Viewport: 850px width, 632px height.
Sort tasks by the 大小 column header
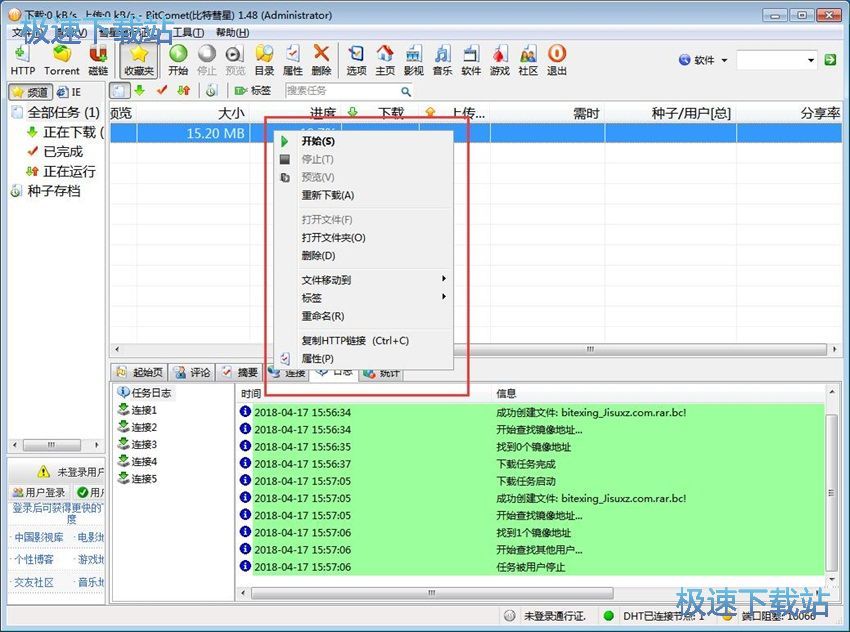(194, 113)
